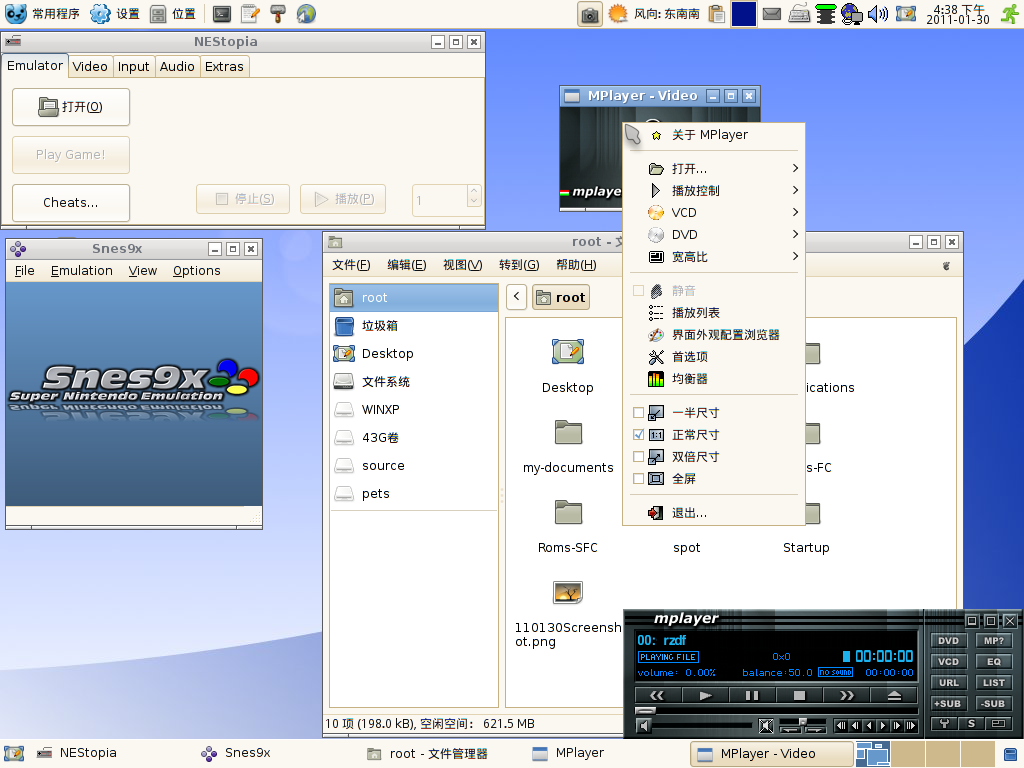Open the terminal launcher in the top panel
Image resolution: width=1024 pixels, height=768 pixels.
tap(222, 14)
